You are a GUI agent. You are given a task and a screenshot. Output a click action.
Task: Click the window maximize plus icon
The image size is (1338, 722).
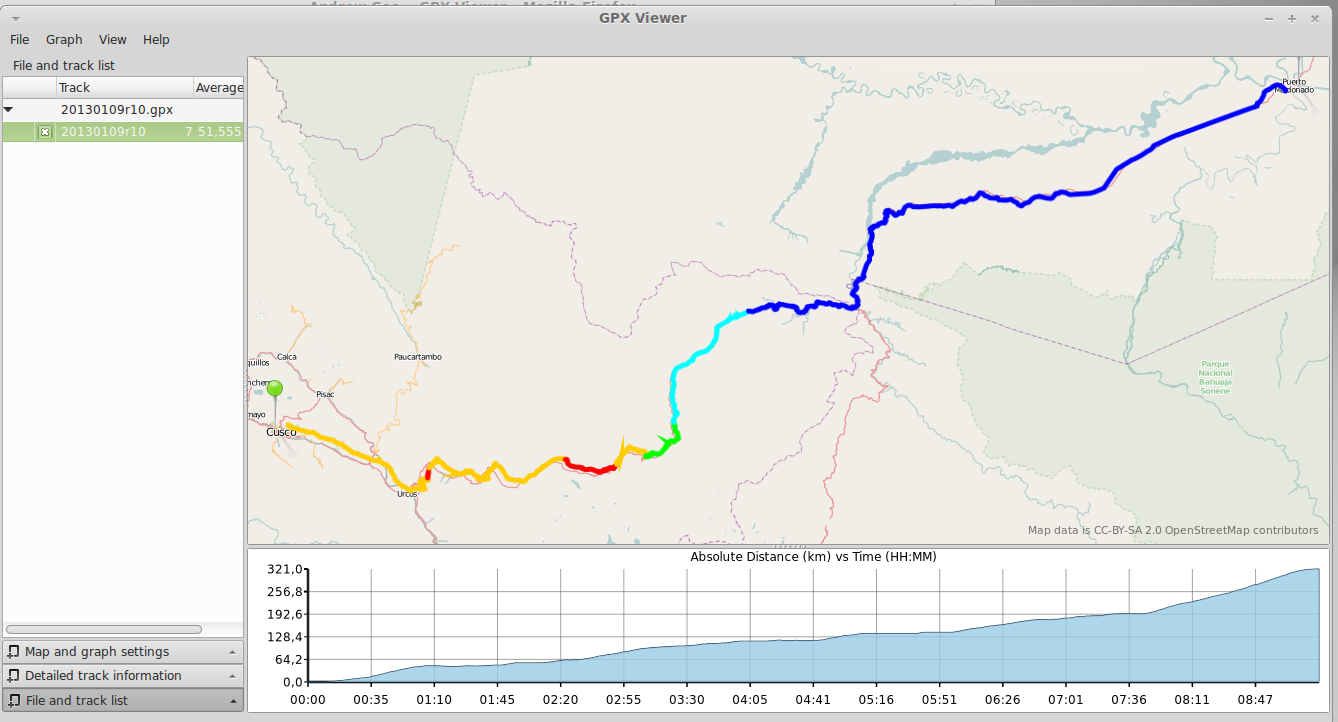(x=1292, y=18)
